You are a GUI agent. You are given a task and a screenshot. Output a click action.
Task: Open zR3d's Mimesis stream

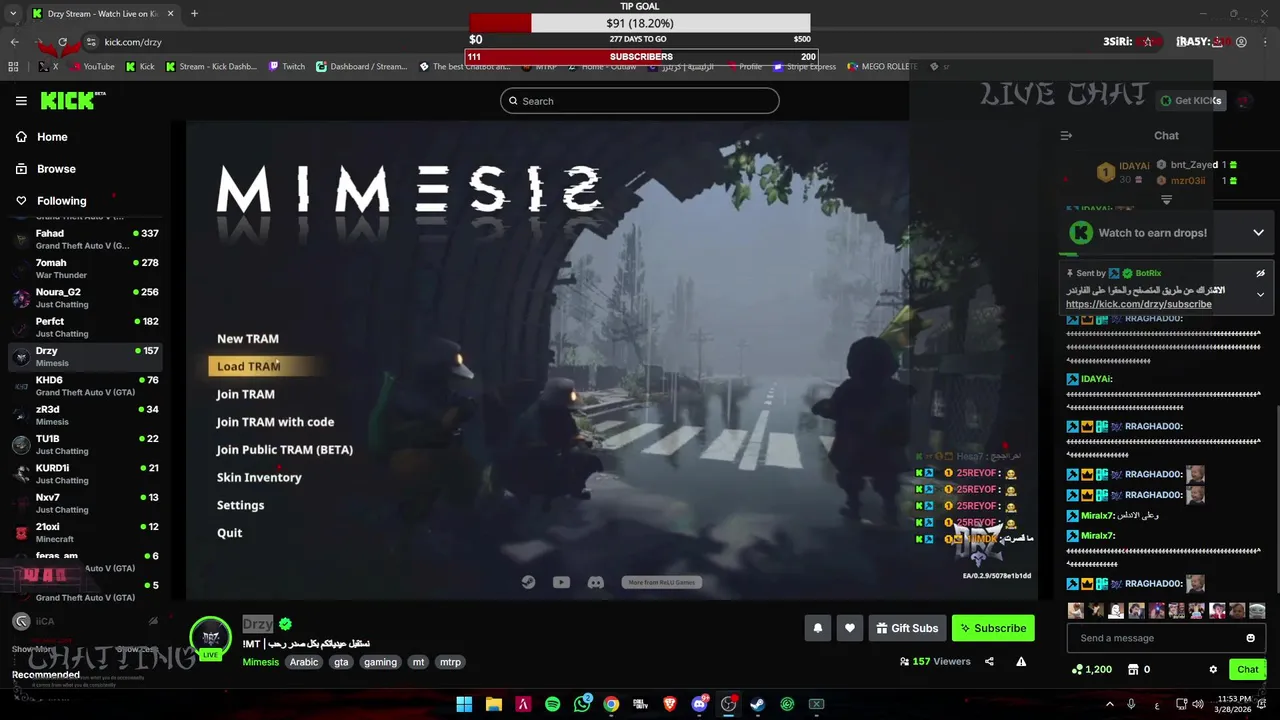tap(85, 415)
